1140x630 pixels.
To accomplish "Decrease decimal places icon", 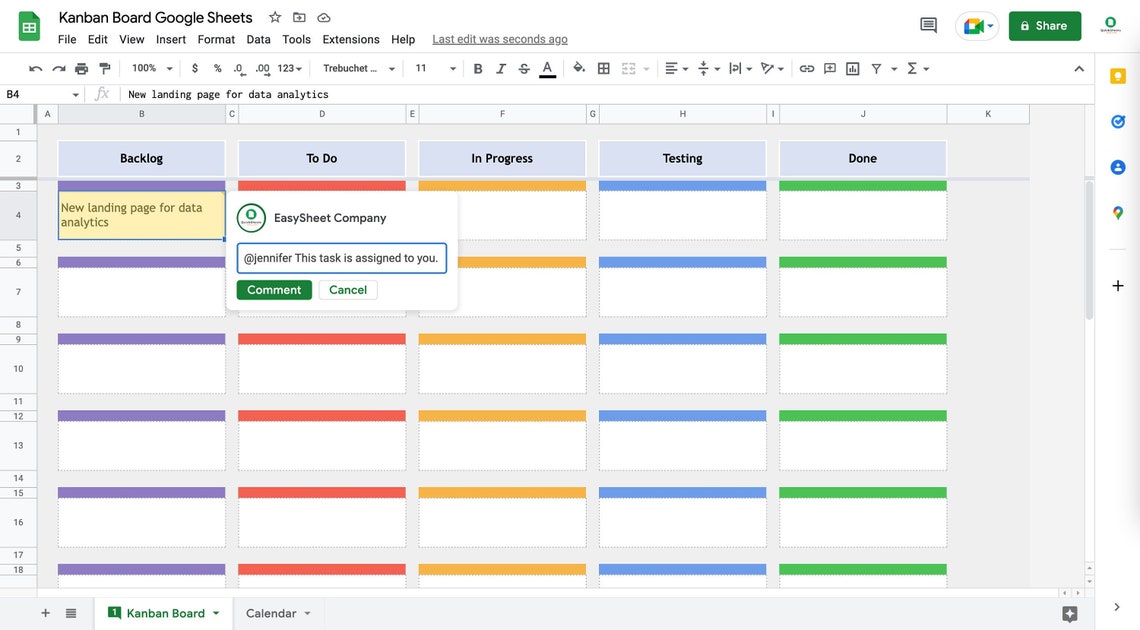I will 238,68.
